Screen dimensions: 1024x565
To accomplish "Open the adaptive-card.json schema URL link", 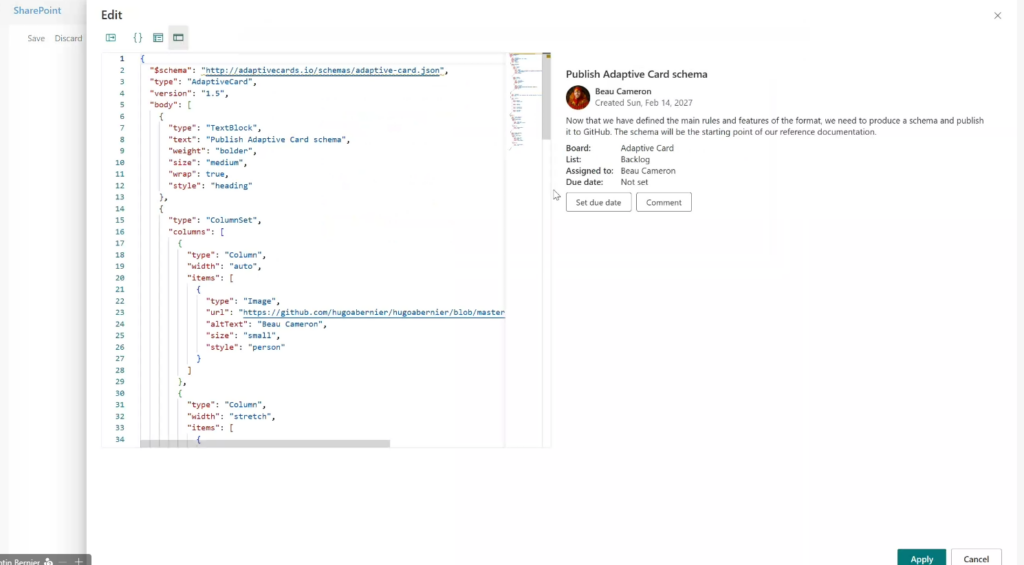I will point(322,71).
